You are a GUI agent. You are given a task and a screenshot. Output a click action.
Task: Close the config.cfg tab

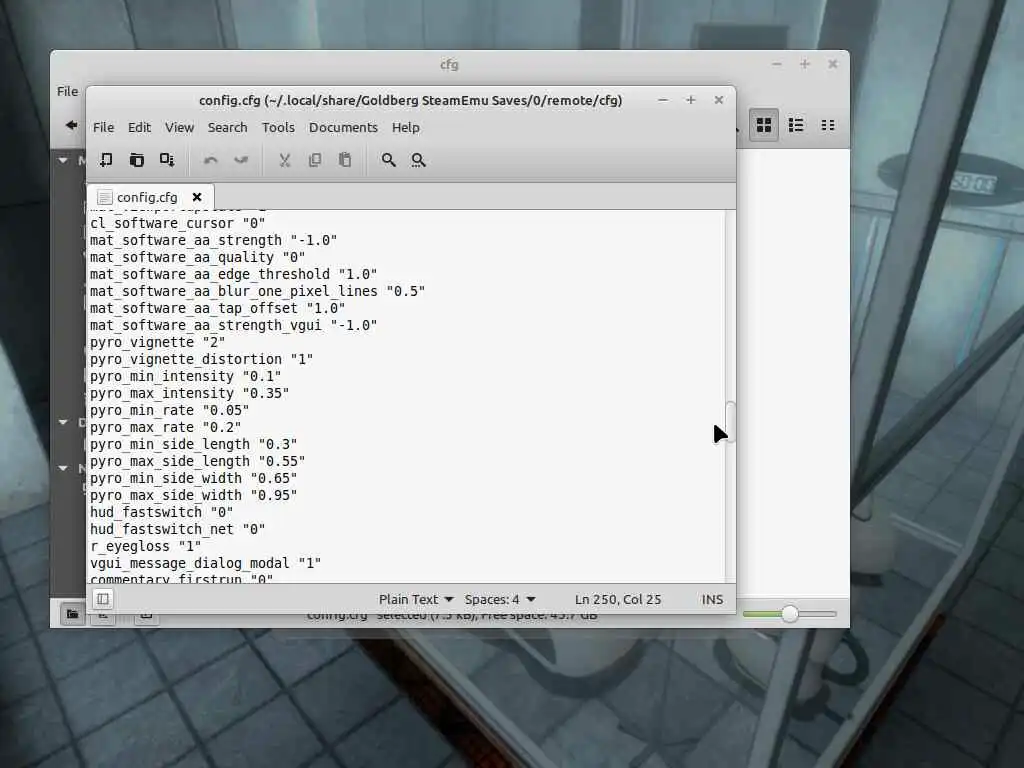coord(197,197)
